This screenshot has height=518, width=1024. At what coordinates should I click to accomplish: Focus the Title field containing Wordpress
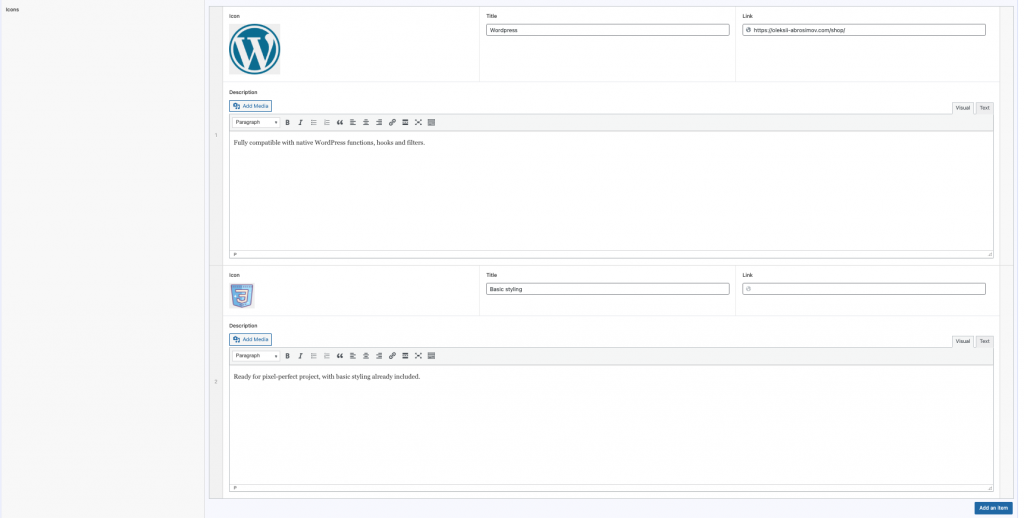tap(607, 30)
